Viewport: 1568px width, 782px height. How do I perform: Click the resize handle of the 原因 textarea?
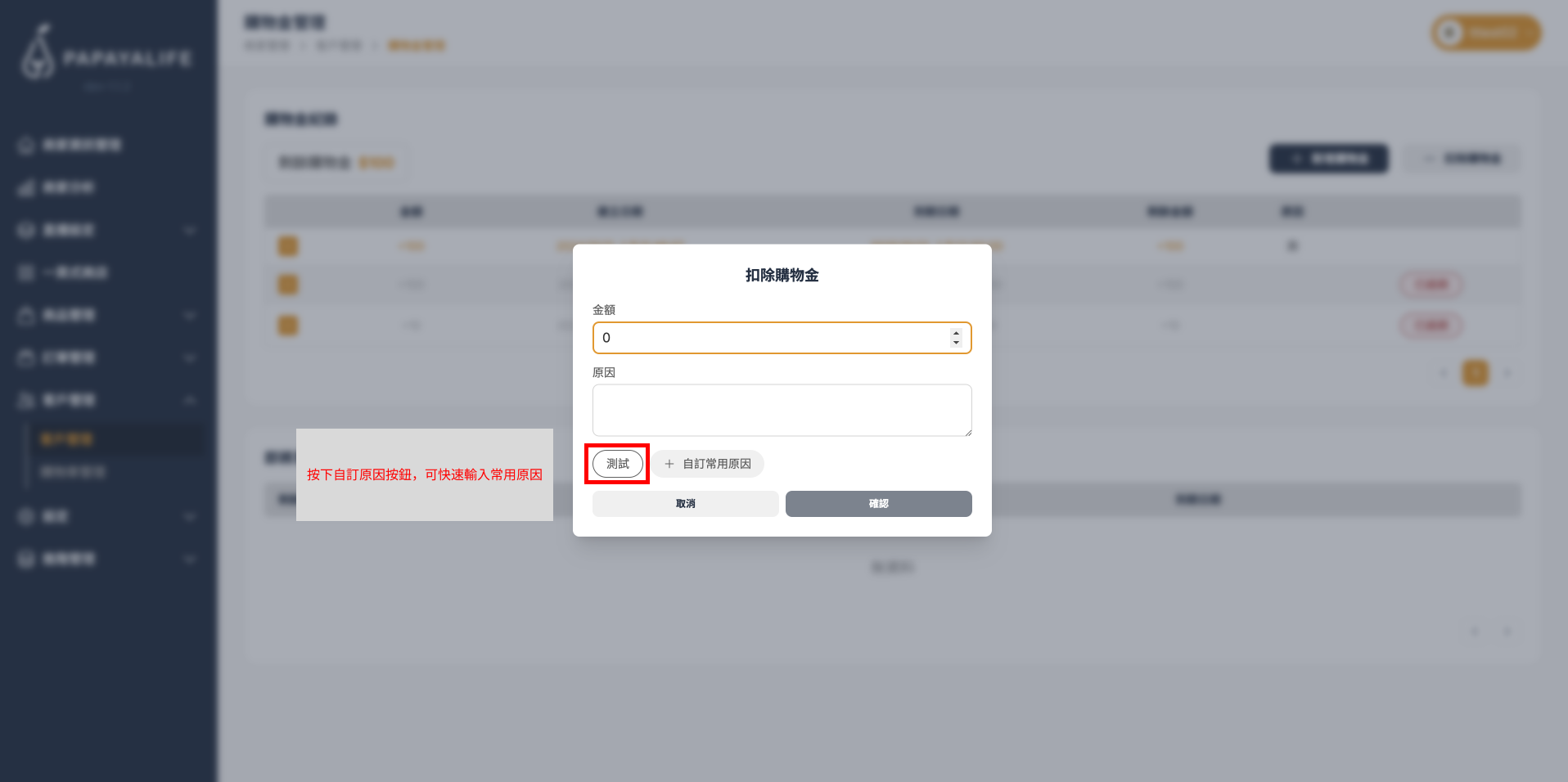pyautogui.click(x=967, y=432)
